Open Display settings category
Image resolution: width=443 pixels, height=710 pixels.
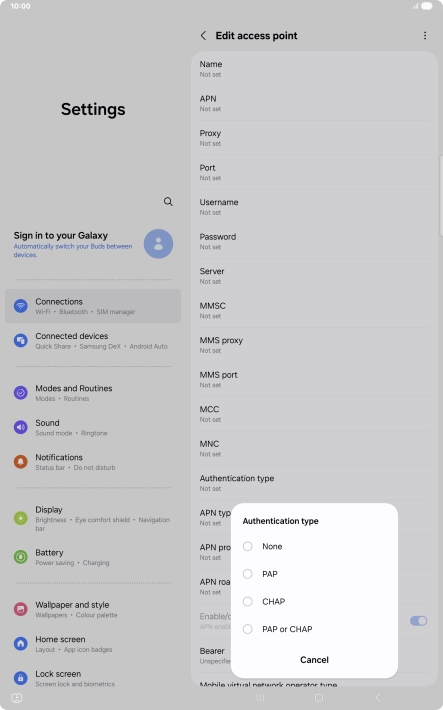[93, 518]
